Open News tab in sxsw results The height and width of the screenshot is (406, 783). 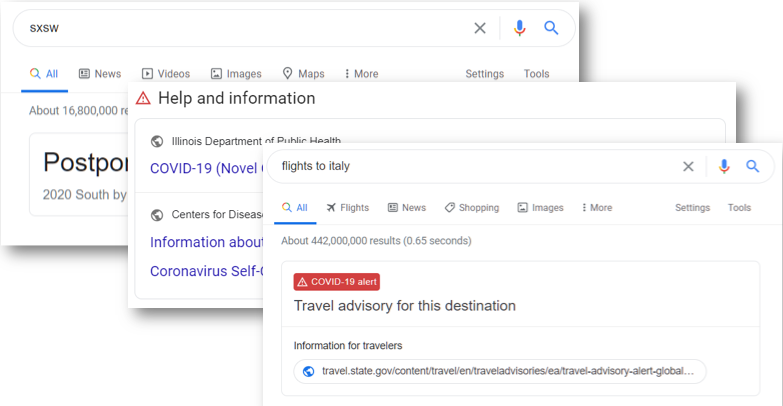click(x=100, y=74)
